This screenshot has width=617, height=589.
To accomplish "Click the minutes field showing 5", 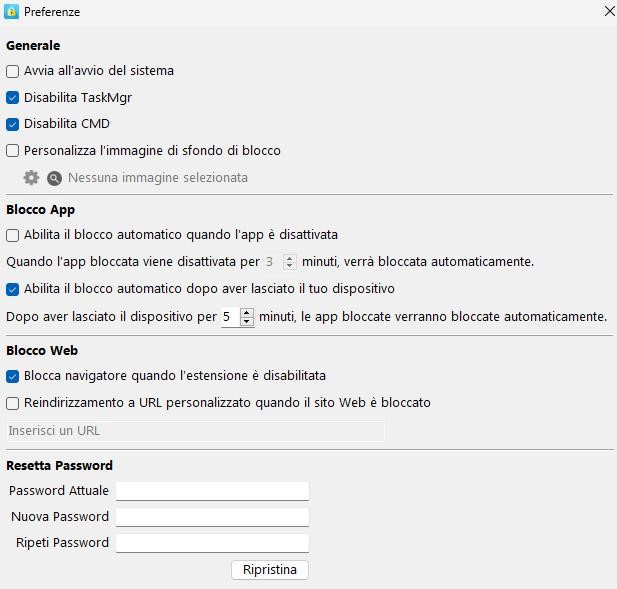I will click(x=229, y=317).
